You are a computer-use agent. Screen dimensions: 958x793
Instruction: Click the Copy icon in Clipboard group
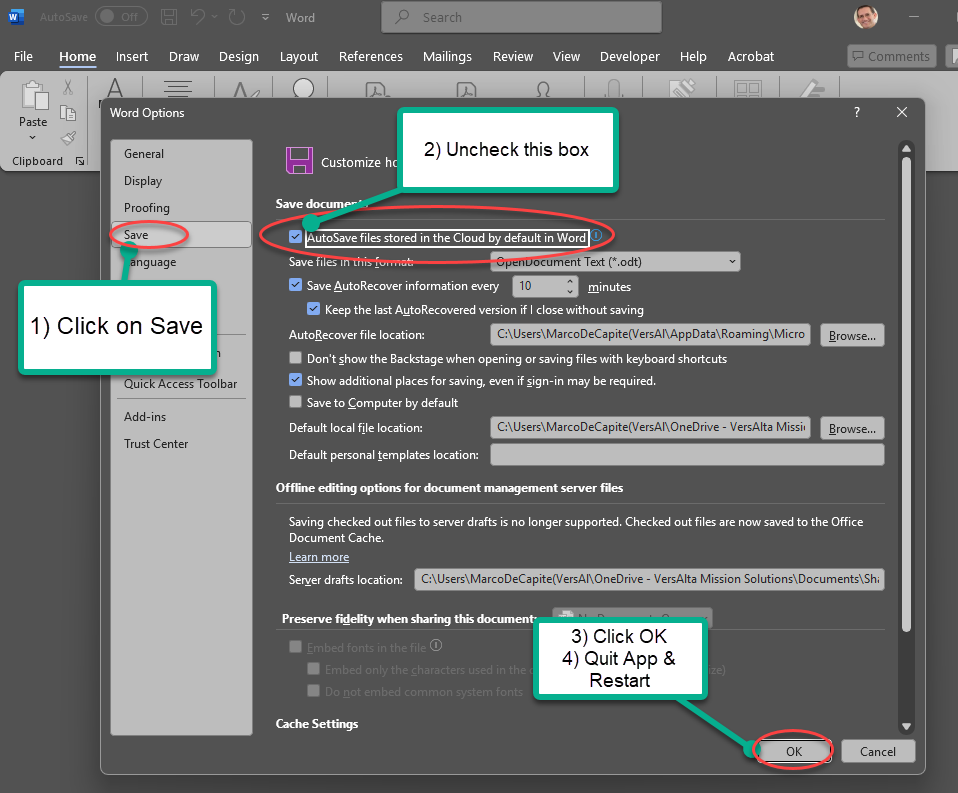68,113
